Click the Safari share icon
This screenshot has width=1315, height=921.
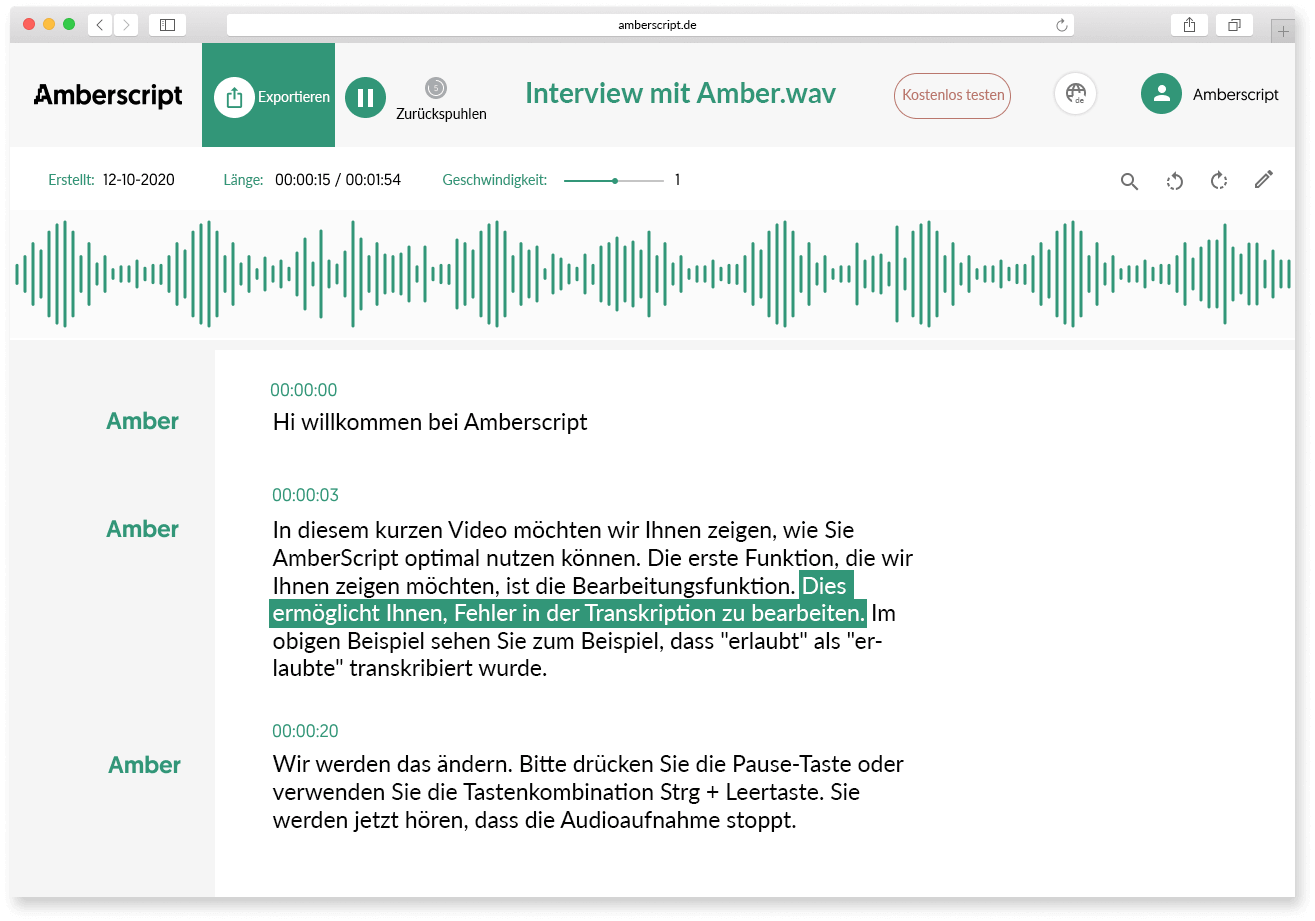point(1189,25)
